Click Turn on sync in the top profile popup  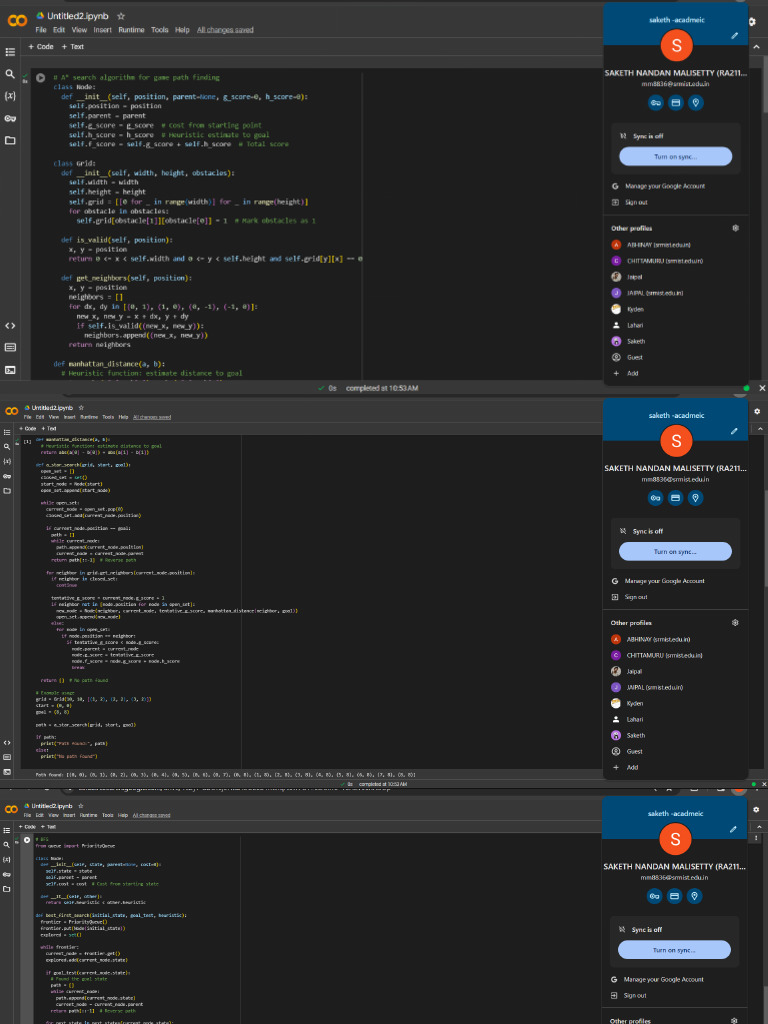pos(675,157)
